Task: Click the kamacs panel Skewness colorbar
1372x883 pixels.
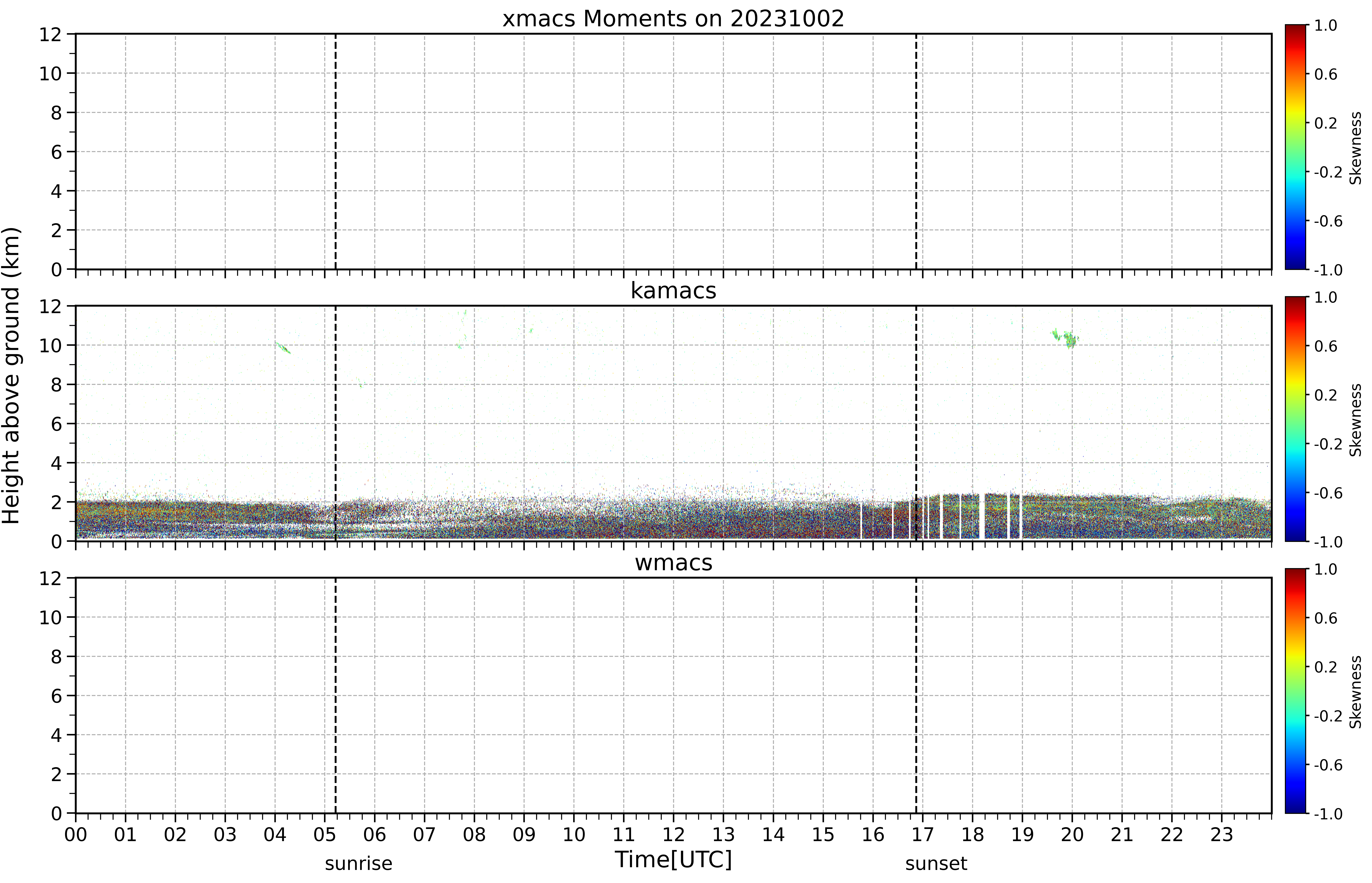Action: tap(1295, 419)
